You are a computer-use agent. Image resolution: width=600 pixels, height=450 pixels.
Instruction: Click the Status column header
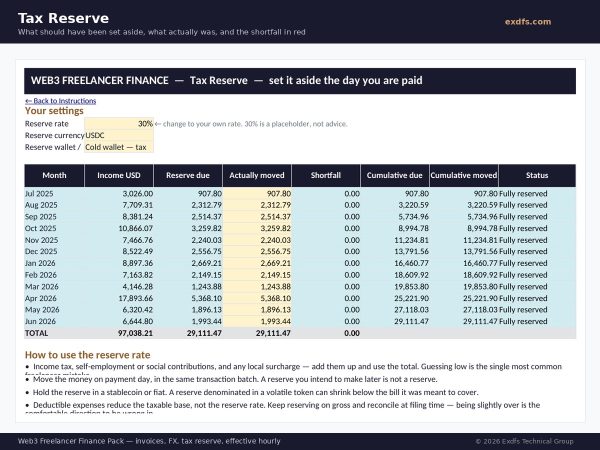tap(537, 176)
